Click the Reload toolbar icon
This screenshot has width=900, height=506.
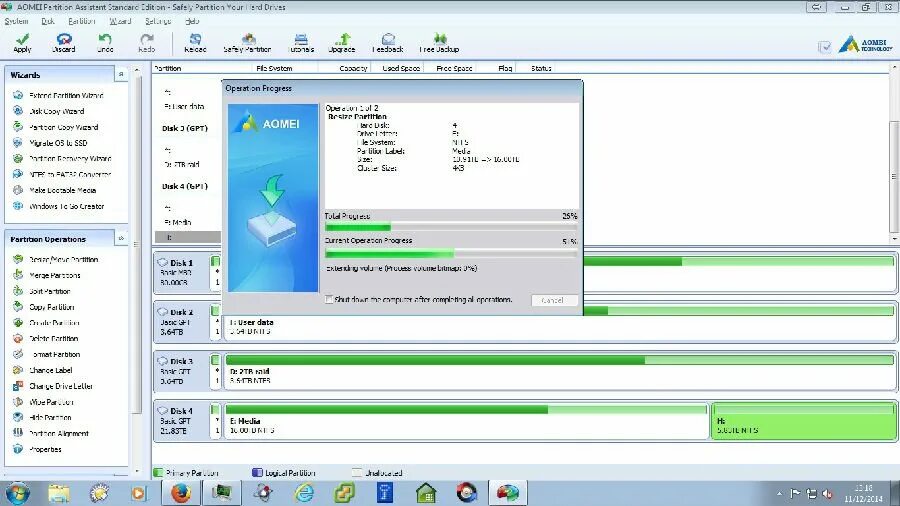[195, 43]
